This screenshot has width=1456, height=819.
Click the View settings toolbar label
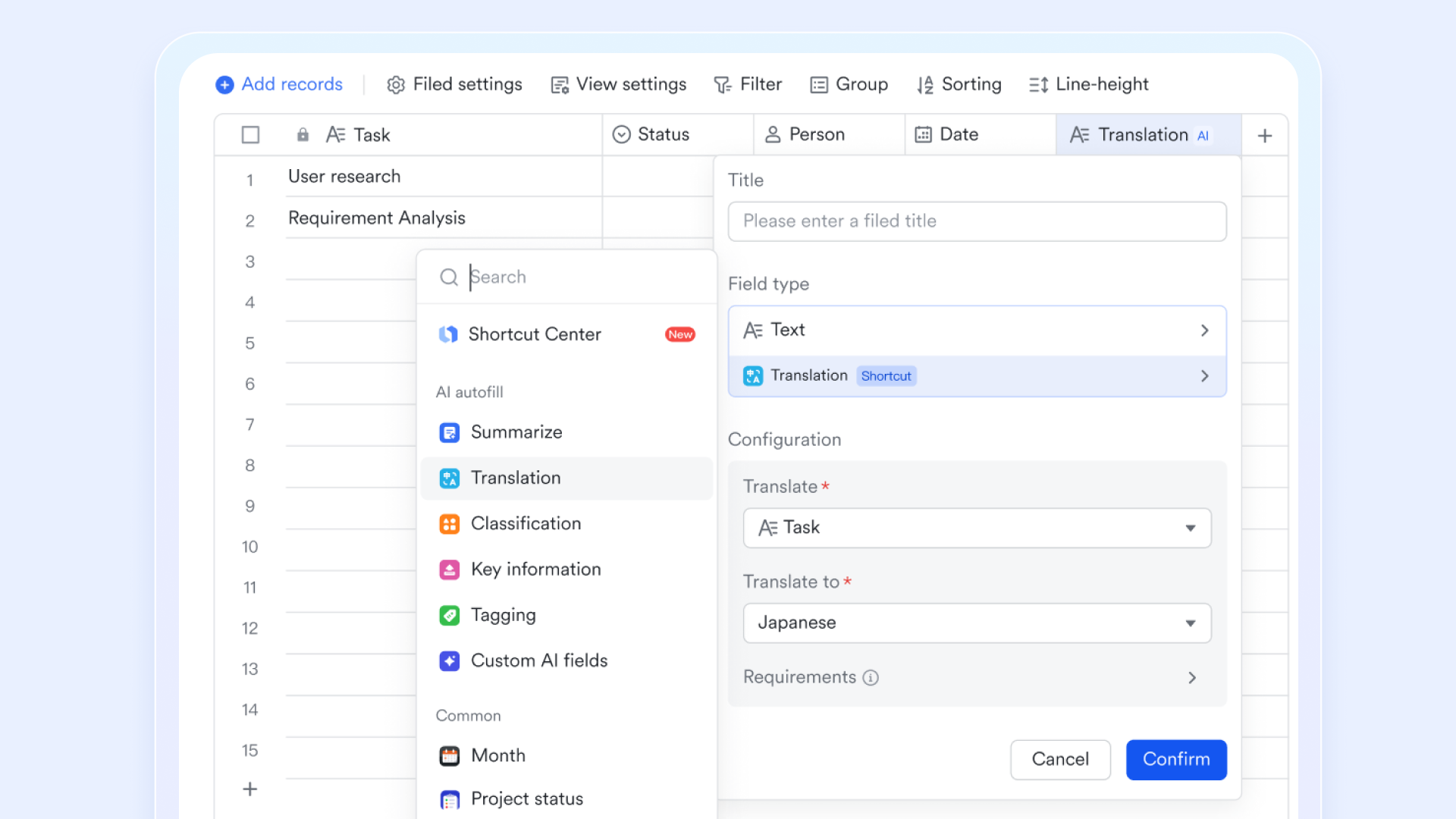tap(631, 85)
